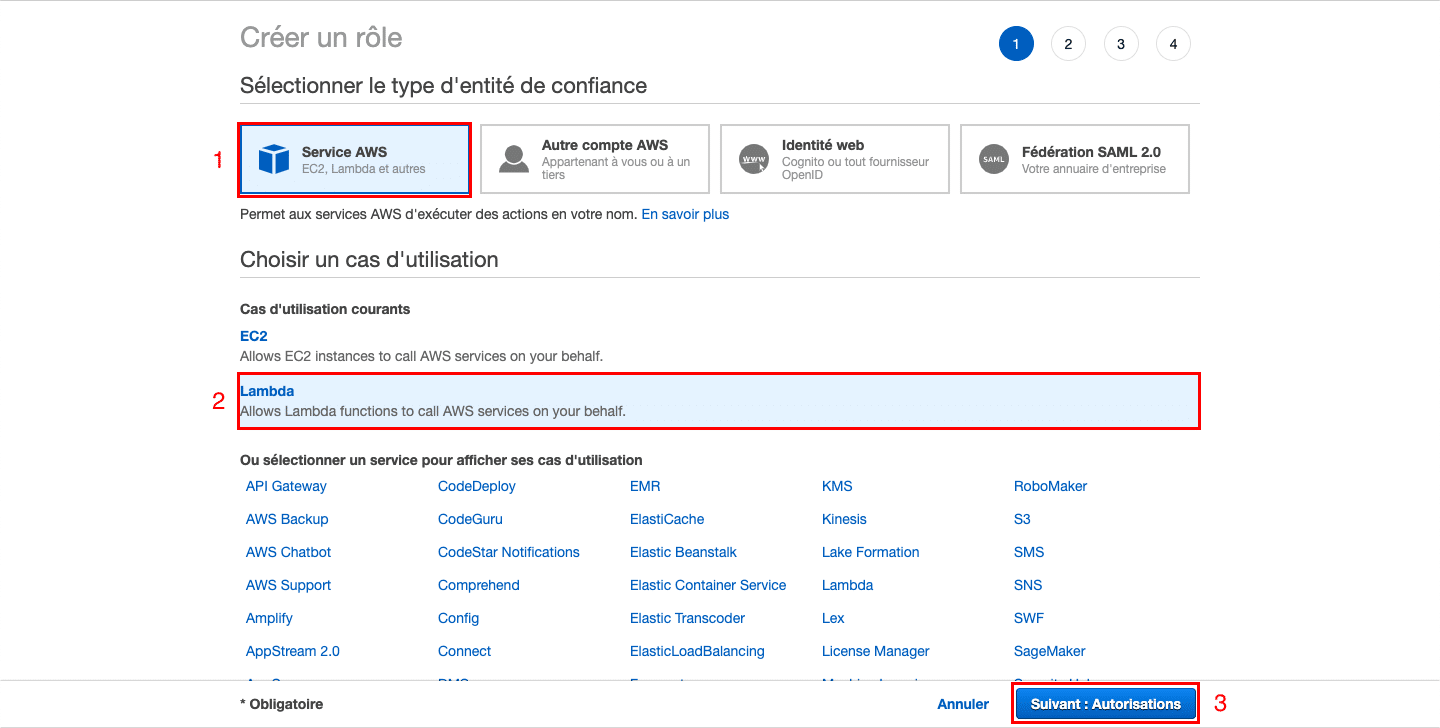Select Elastic Beanstalk service

(683, 552)
